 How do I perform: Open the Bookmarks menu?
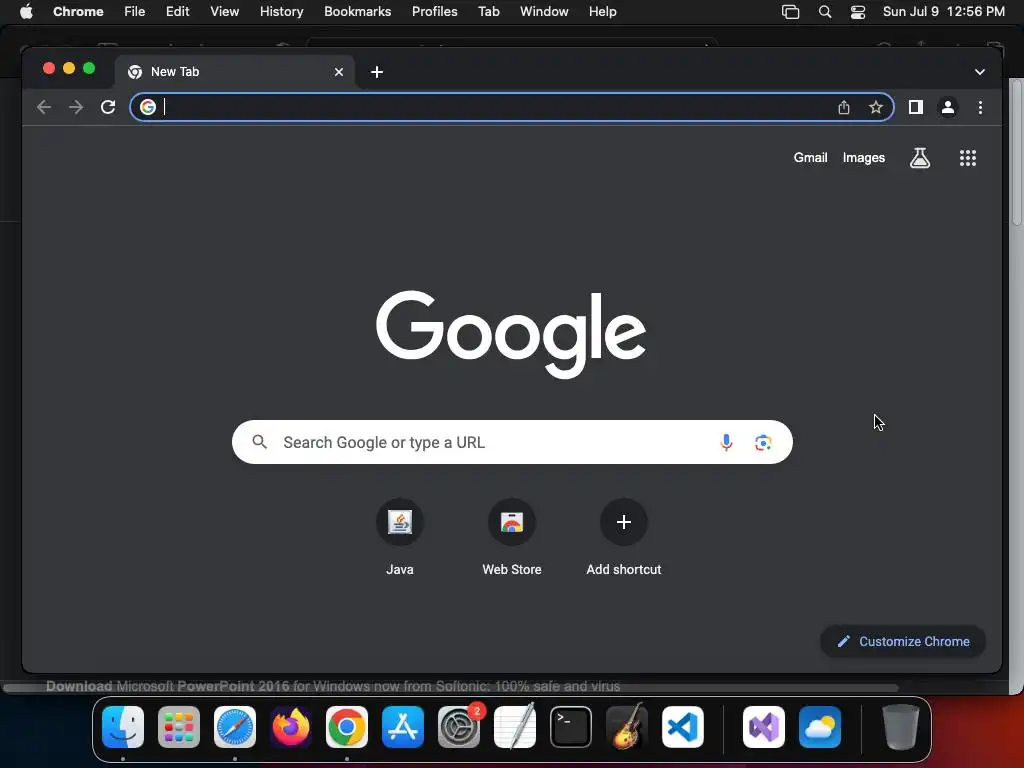[358, 12]
